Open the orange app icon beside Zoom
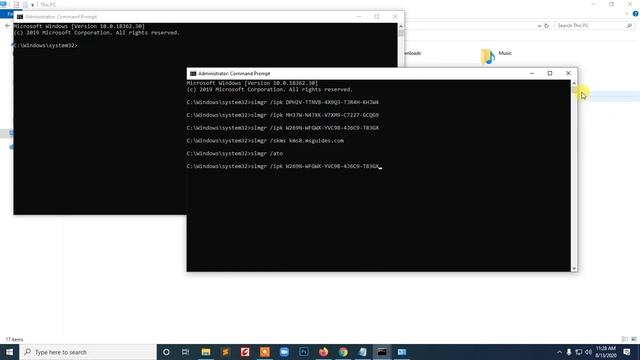Screen dimensions: 640x360 coord(264,352)
